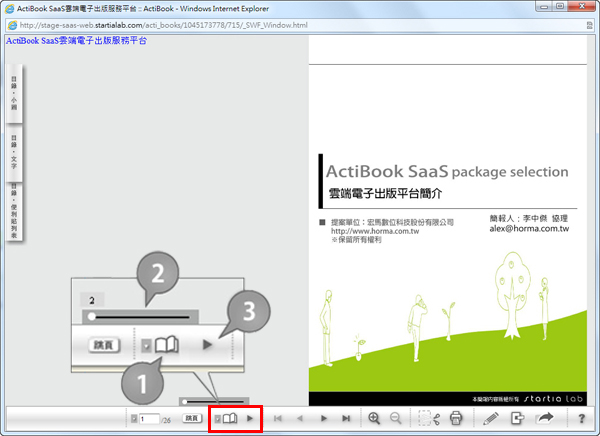Open the page-number dropdown arrow beside the page field
Image resolution: width=600 pixels, height=436 pixels.
tap(134, 419)
